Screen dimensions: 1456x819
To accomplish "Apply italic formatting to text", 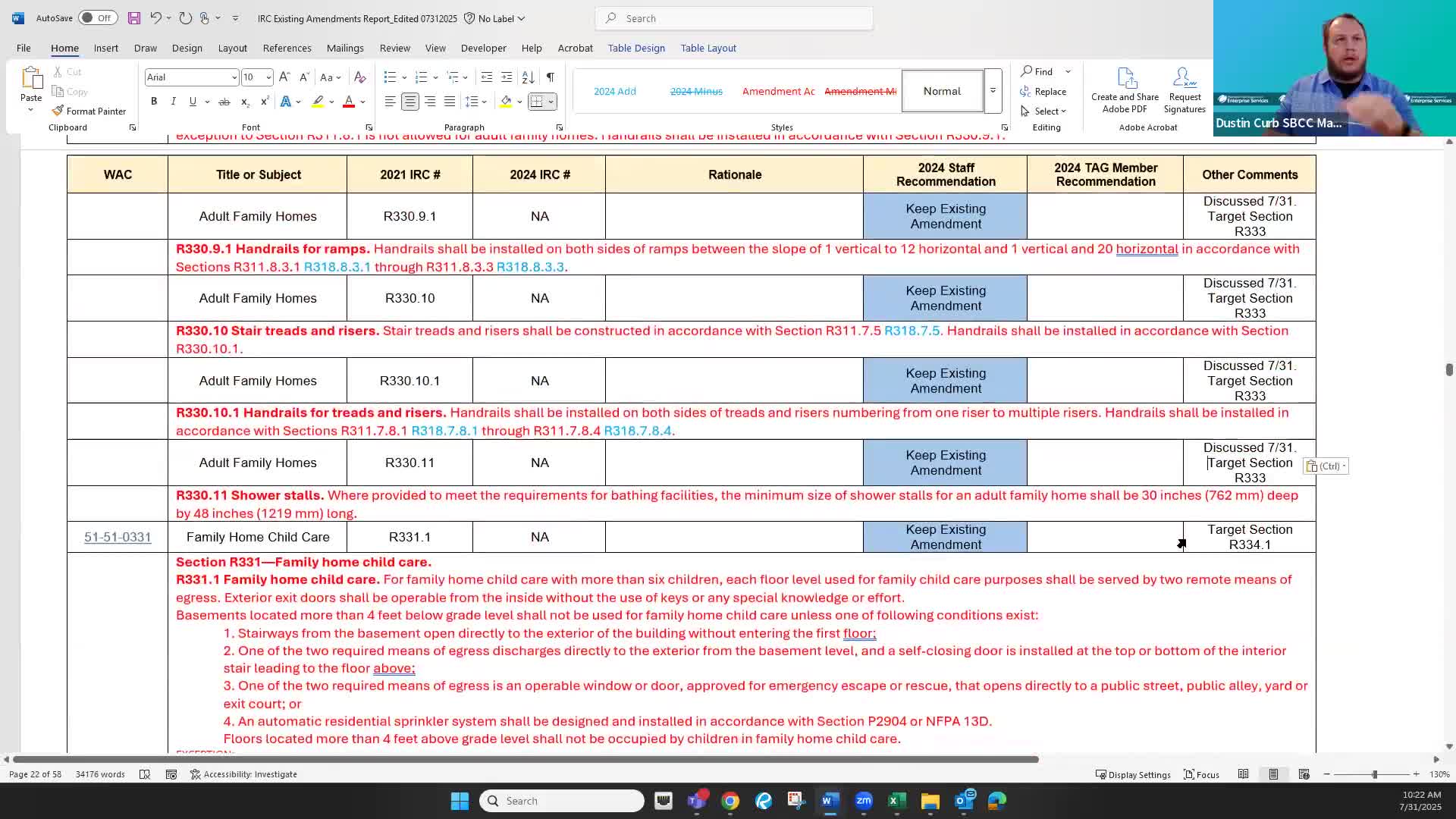I will pyautogui.click(x=173, y=101).
